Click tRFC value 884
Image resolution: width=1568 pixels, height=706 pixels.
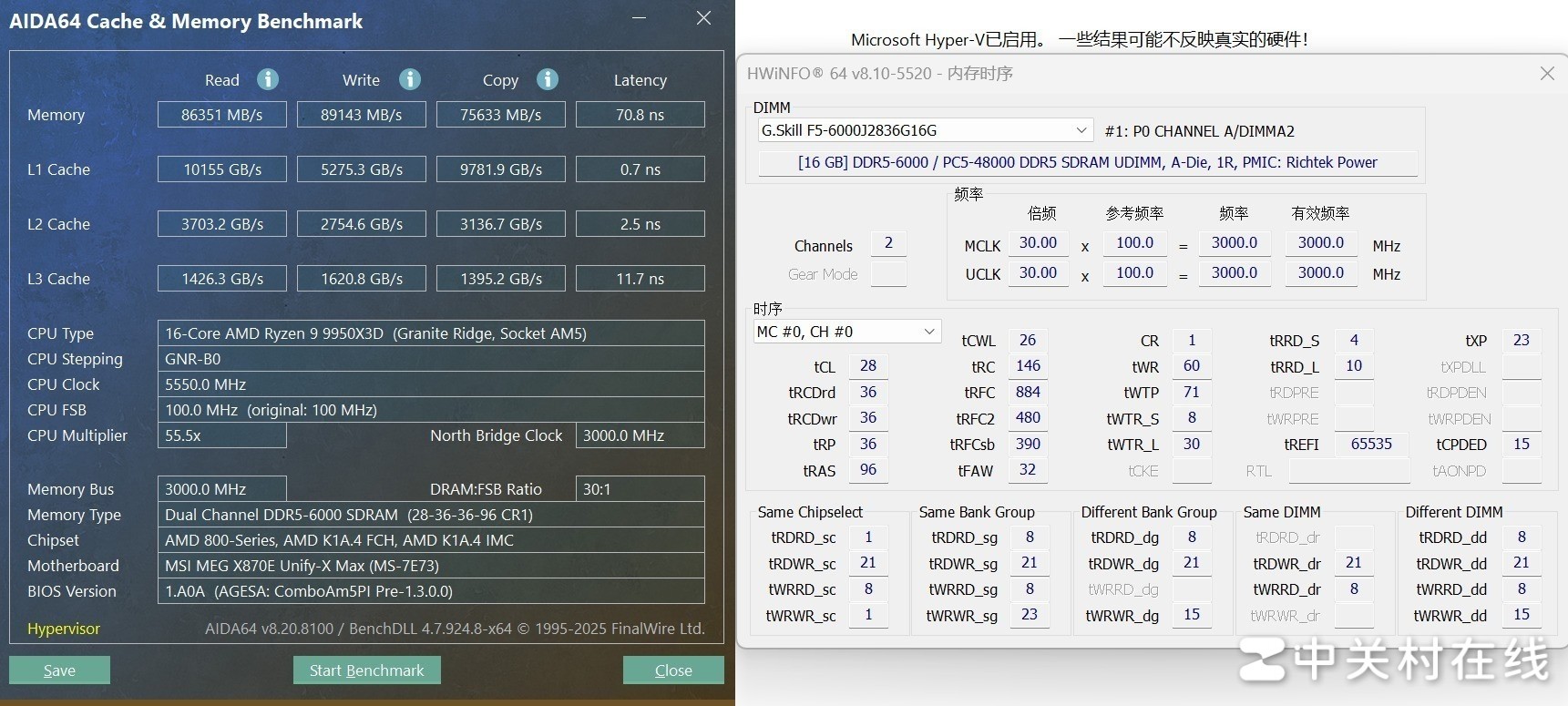coord(1028,393)
